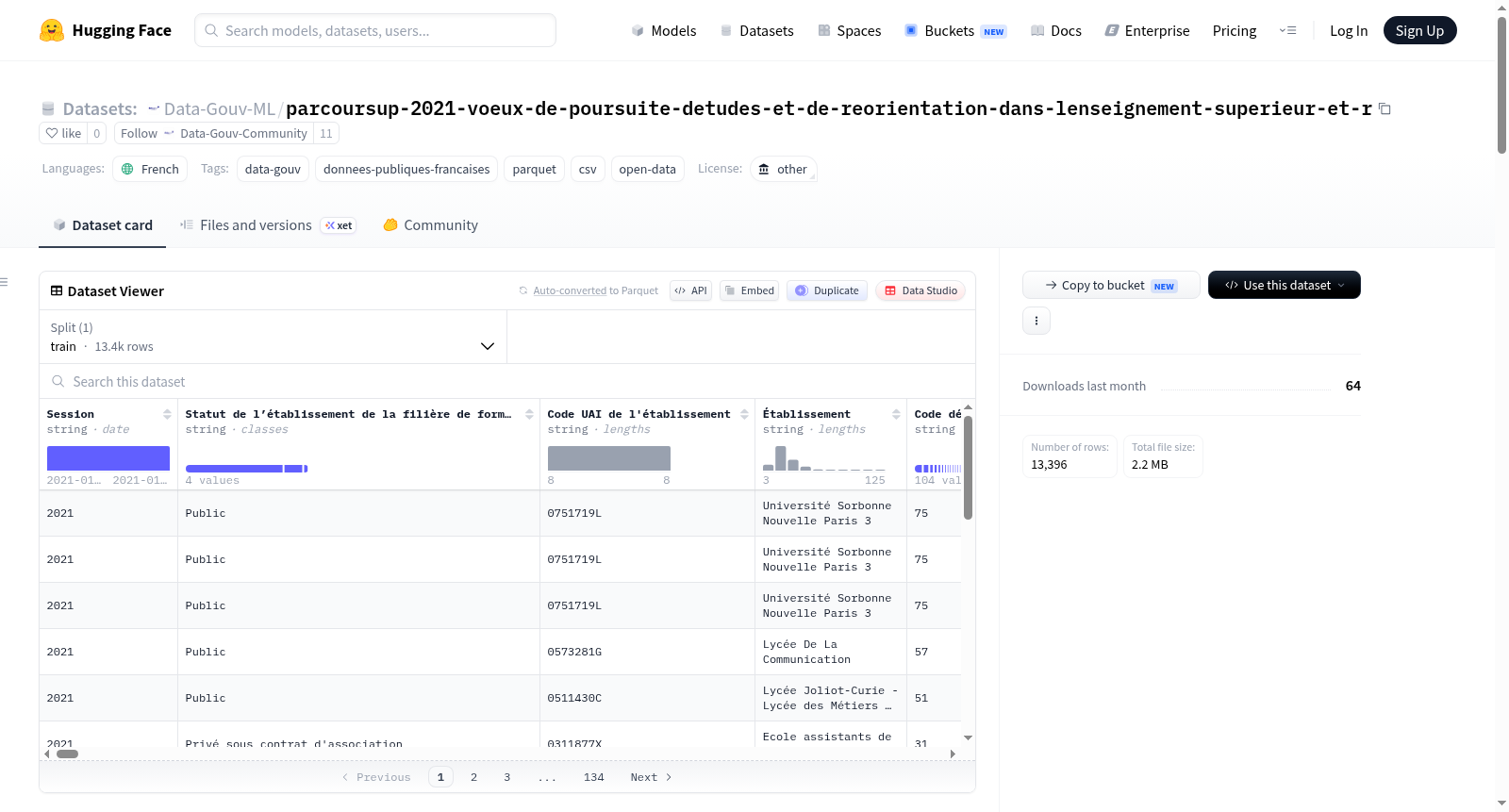1509x812 pixels.
Task: Copy dataset name with copy icon
Action: (x=1385, y=108)
